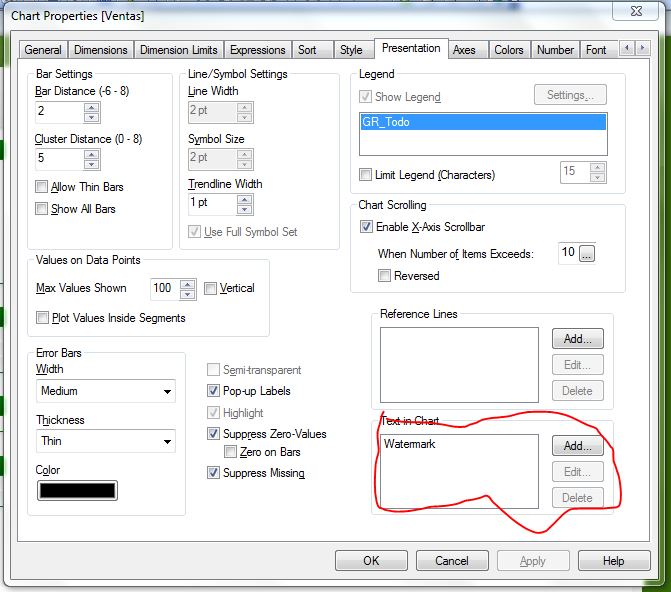671x592 pixels.
Task: Toggle Vertical values checkbox
Action: [210, 288]
